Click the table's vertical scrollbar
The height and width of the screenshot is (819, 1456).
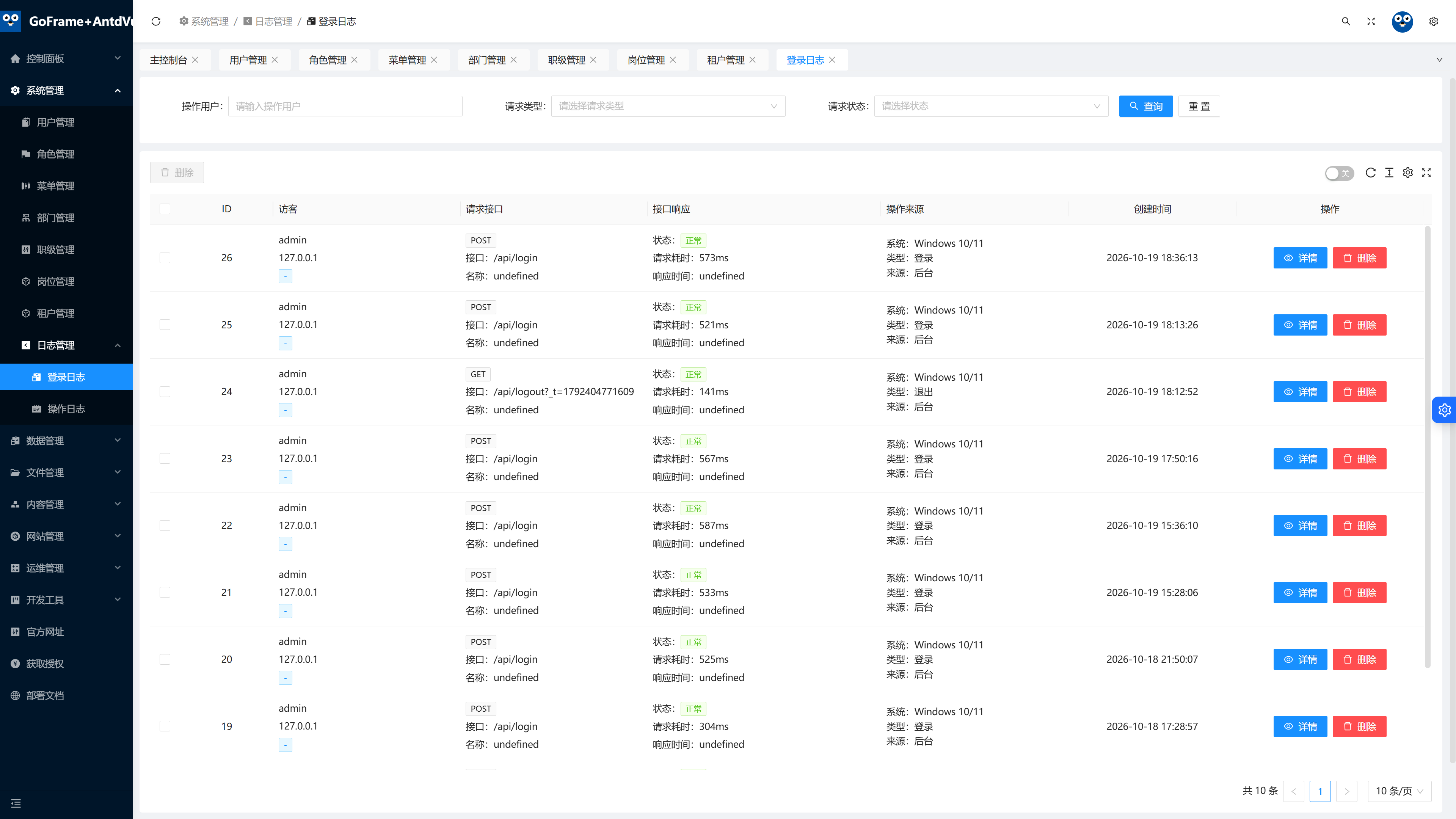click(x=1428, y=447)
